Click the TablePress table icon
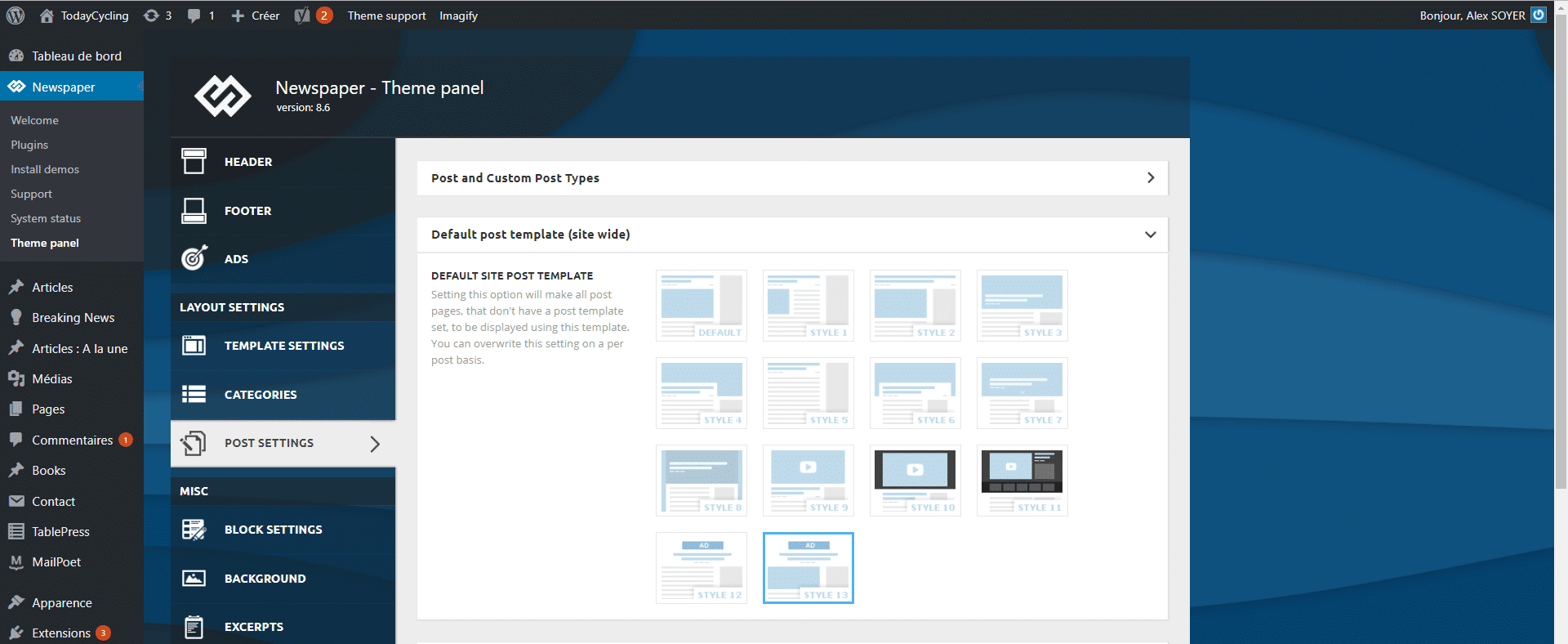The width and height of the screenshot is (1568, 644). pos(16,531)
